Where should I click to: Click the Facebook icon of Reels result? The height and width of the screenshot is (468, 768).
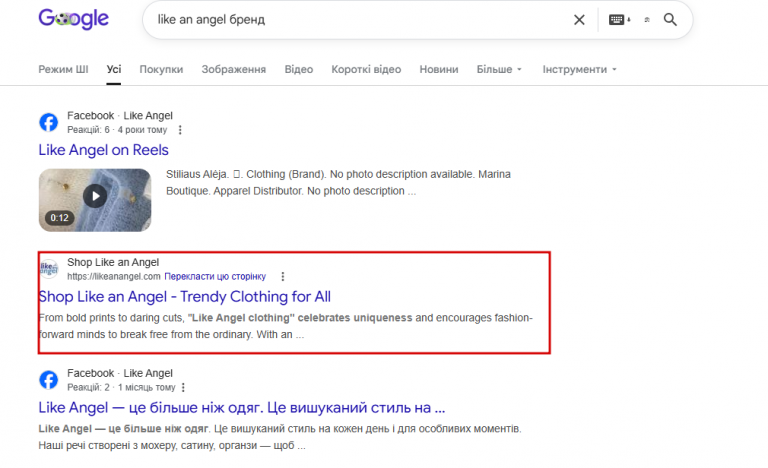[x=48, y=122]
